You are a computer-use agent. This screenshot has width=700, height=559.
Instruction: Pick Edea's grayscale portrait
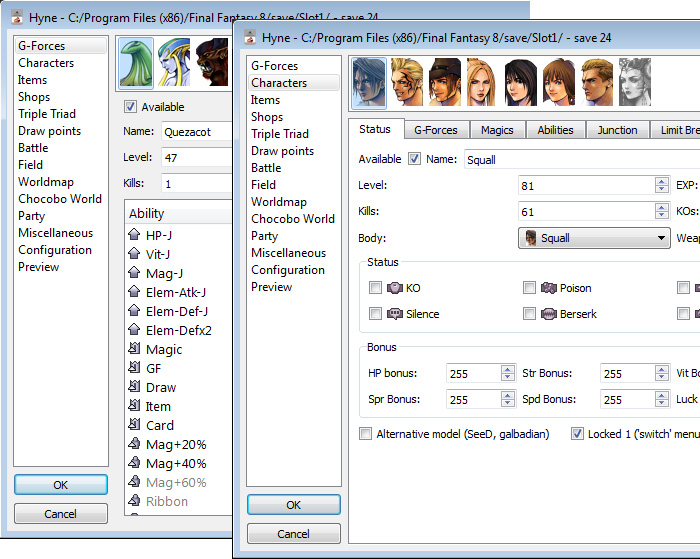pyautogui.click(x=635, y=83)
